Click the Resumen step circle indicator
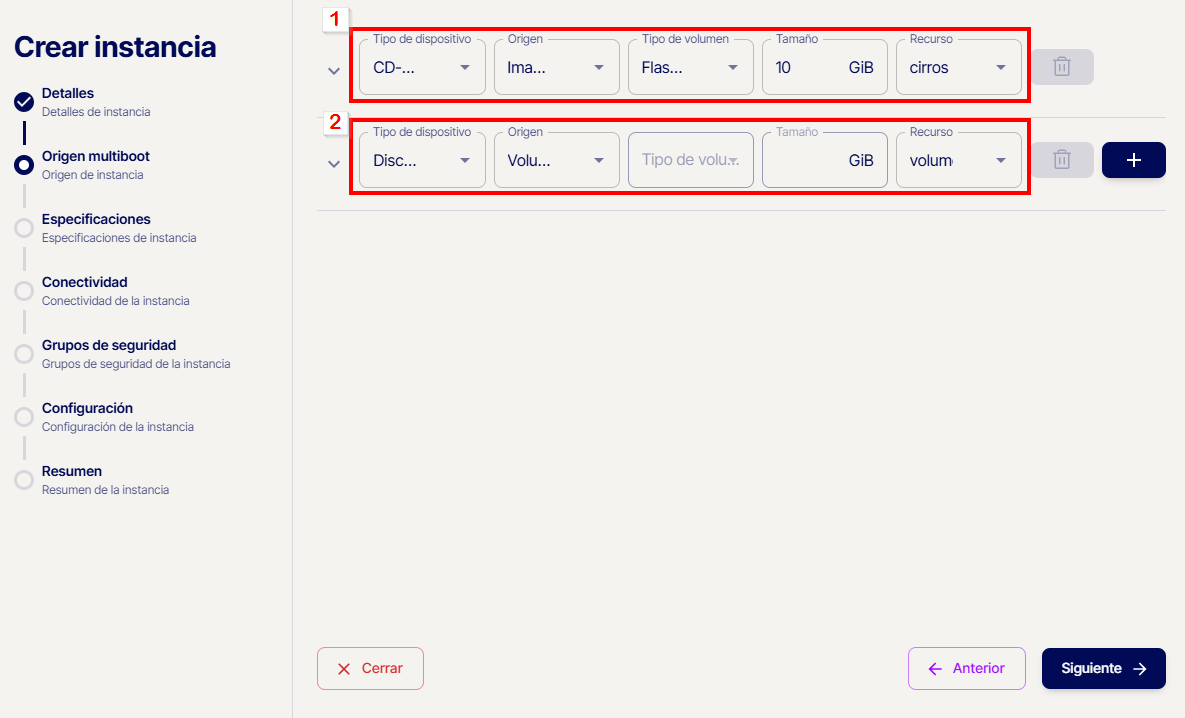1185x718 pixels. [24, 480]
